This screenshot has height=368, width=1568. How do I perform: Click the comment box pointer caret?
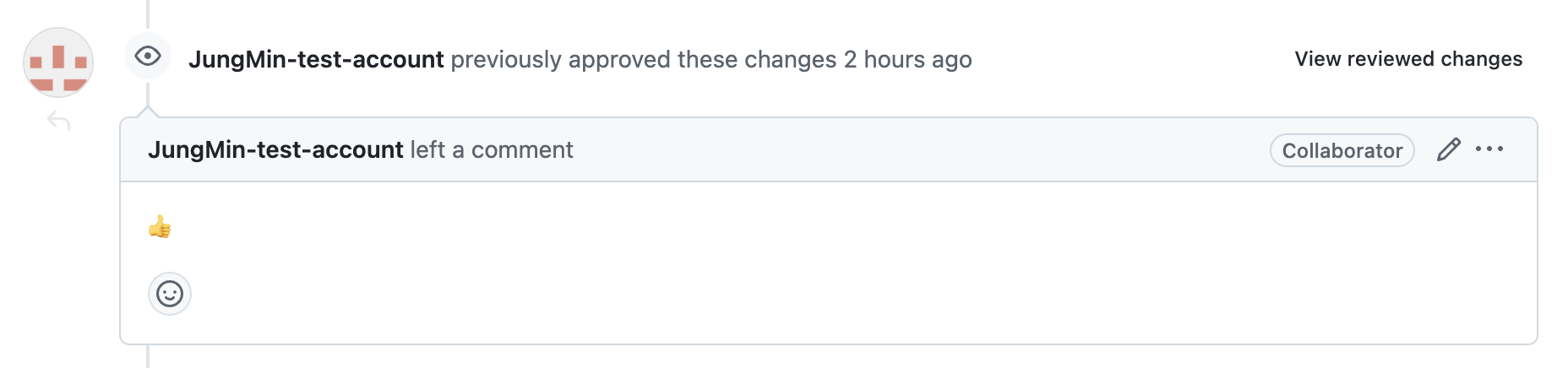pos(148,112)
